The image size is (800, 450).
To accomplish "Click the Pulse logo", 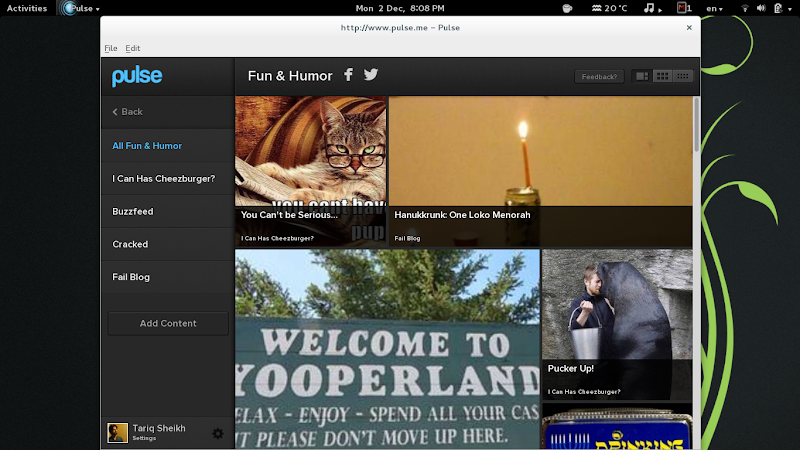I will (x=137, y=76).
